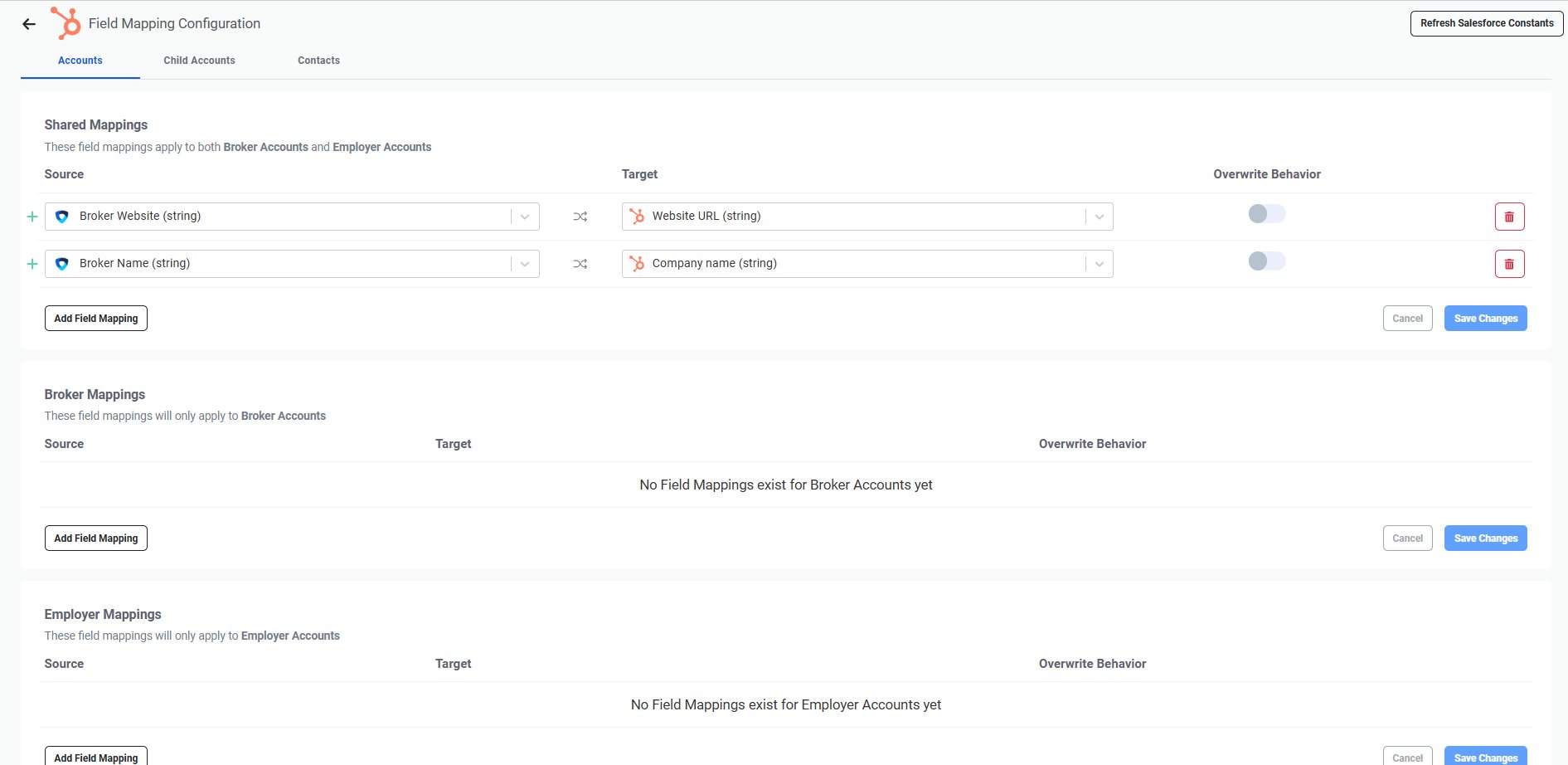Delete the Broker Website mapping with trash icon
1568x765 pixels.
coord(1509,217)
